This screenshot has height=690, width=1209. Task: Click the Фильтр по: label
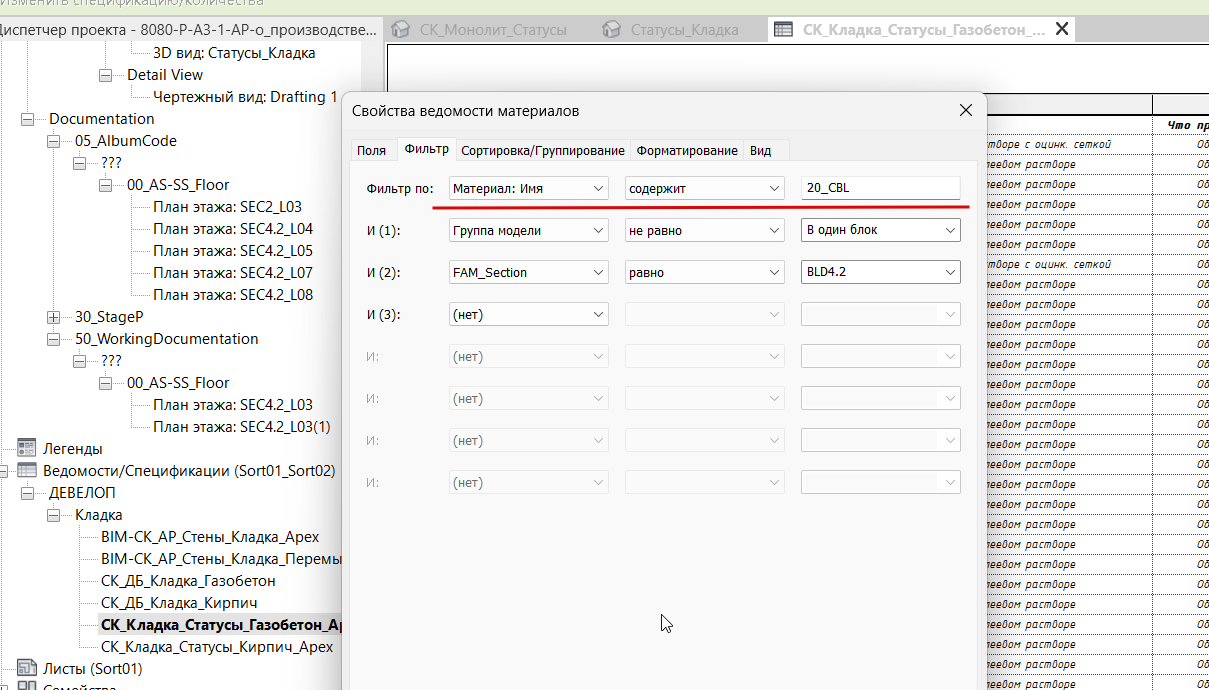click(x=400, y=188)
